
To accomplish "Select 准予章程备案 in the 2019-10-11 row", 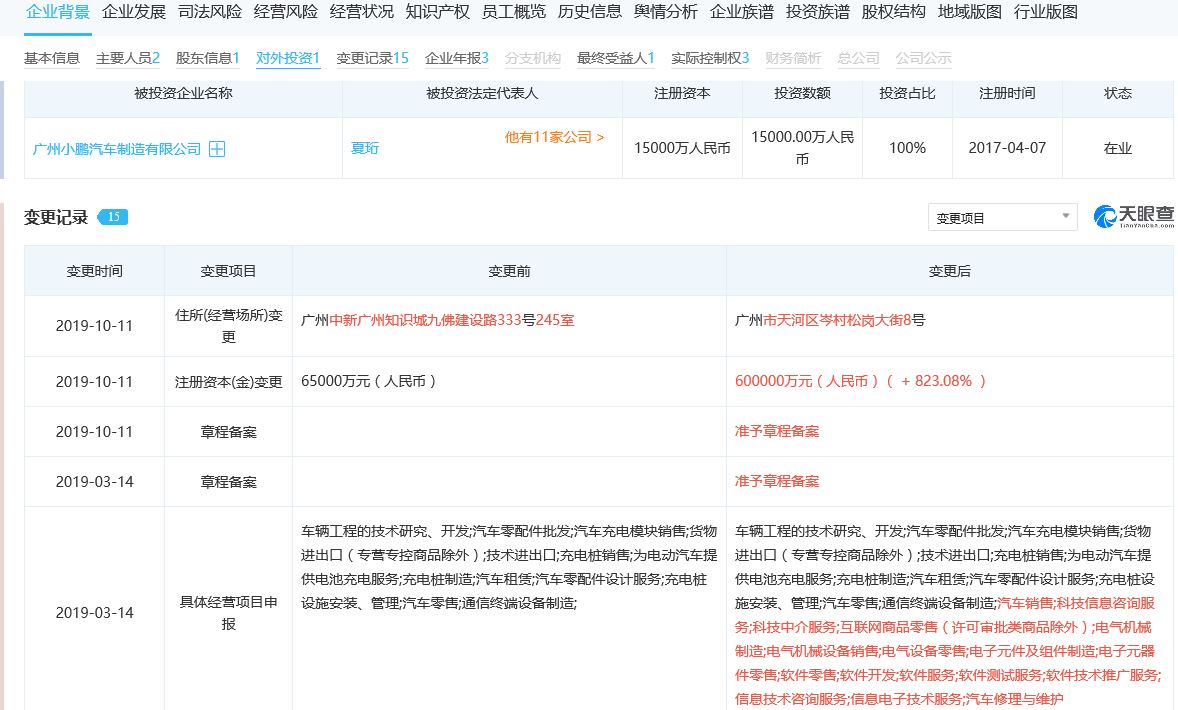I will tap(777, 431).
